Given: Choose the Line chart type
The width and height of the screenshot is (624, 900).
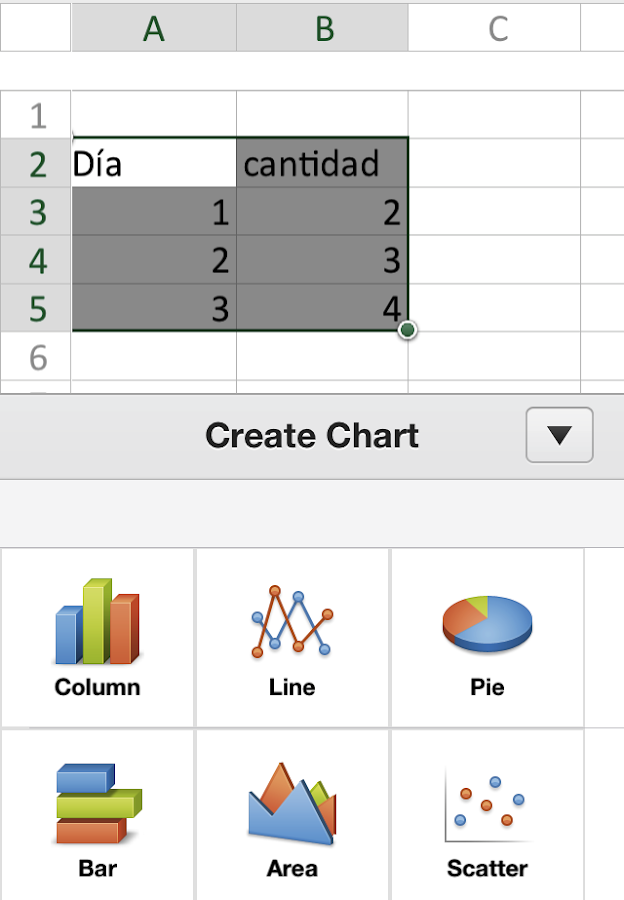Looking at the screenshot, I should click(x=292, y=637).
